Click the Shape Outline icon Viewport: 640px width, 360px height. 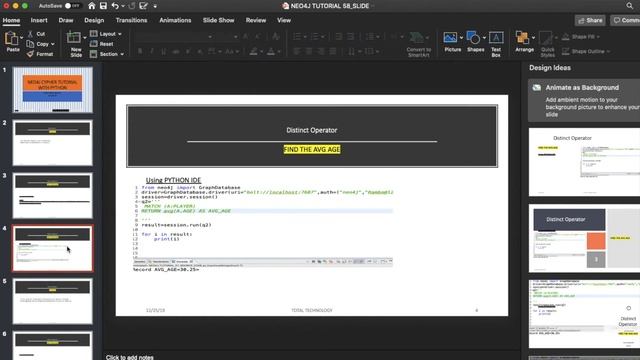566,51
